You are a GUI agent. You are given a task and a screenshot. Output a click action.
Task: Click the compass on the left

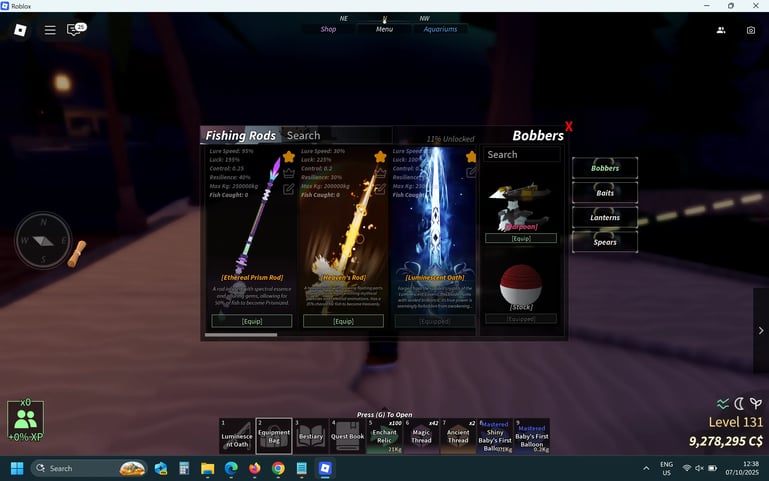pos(43,241)
